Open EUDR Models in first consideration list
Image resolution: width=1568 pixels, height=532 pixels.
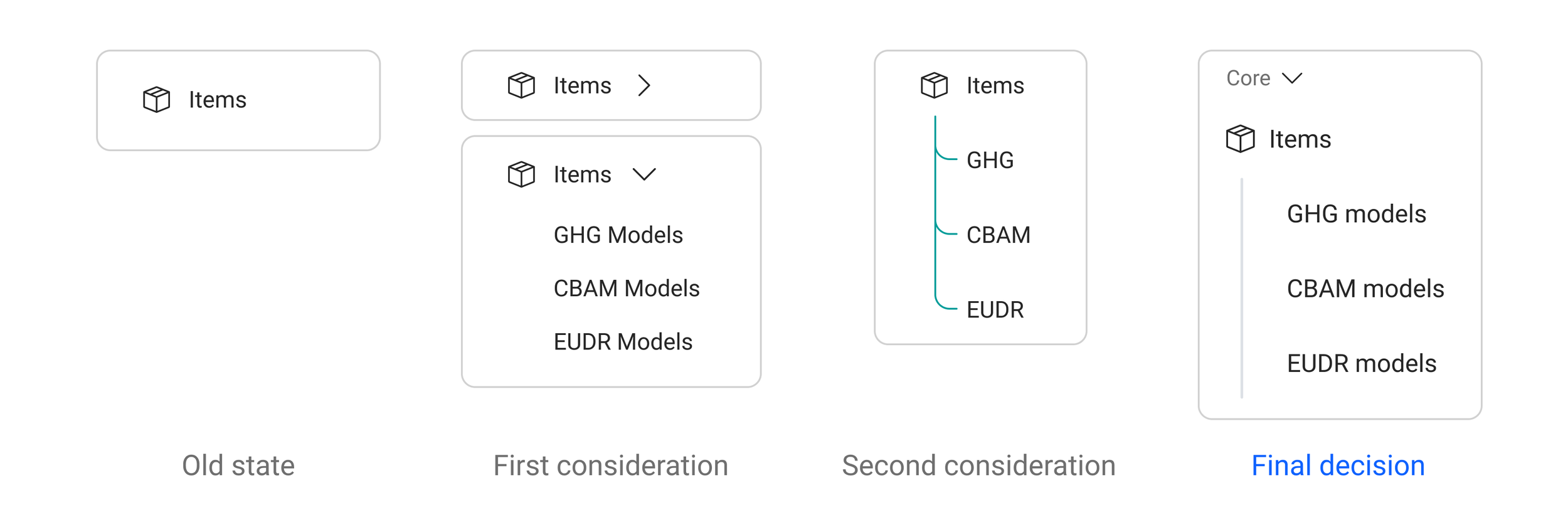(x=623, y=342)
